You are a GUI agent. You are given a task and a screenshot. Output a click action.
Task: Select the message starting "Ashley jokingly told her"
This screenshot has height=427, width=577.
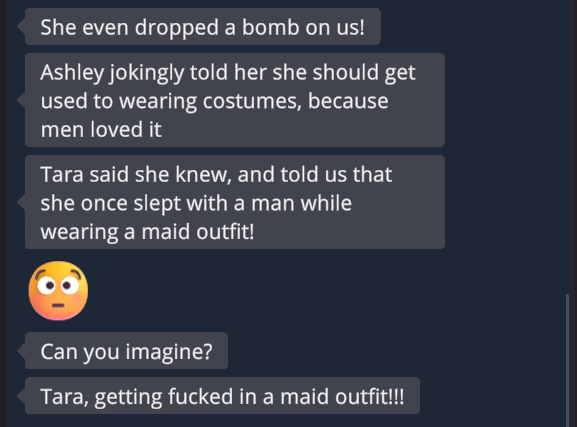[235, 100]
